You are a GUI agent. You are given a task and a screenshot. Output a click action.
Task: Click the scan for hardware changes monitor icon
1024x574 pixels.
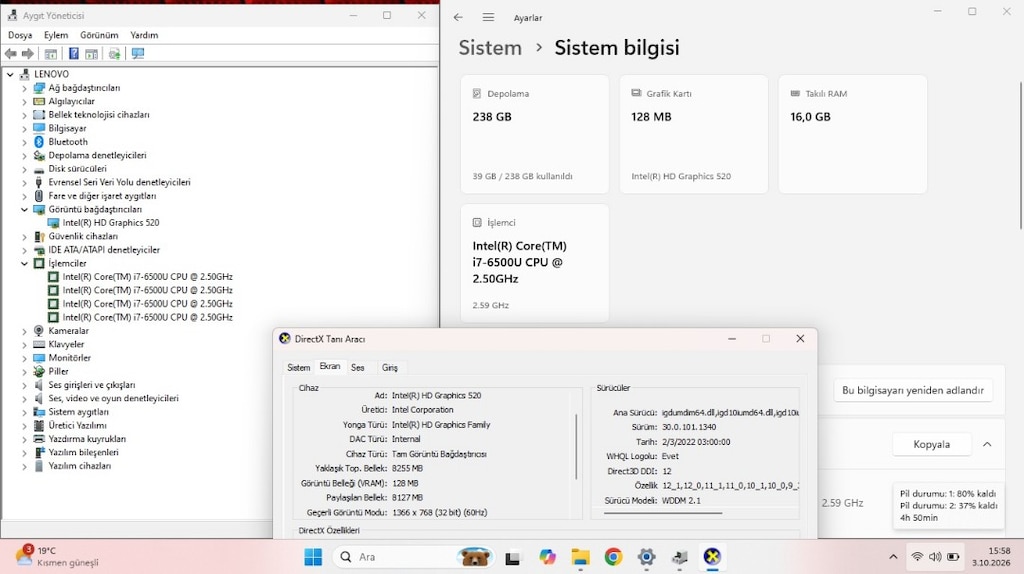pos(138,54)
